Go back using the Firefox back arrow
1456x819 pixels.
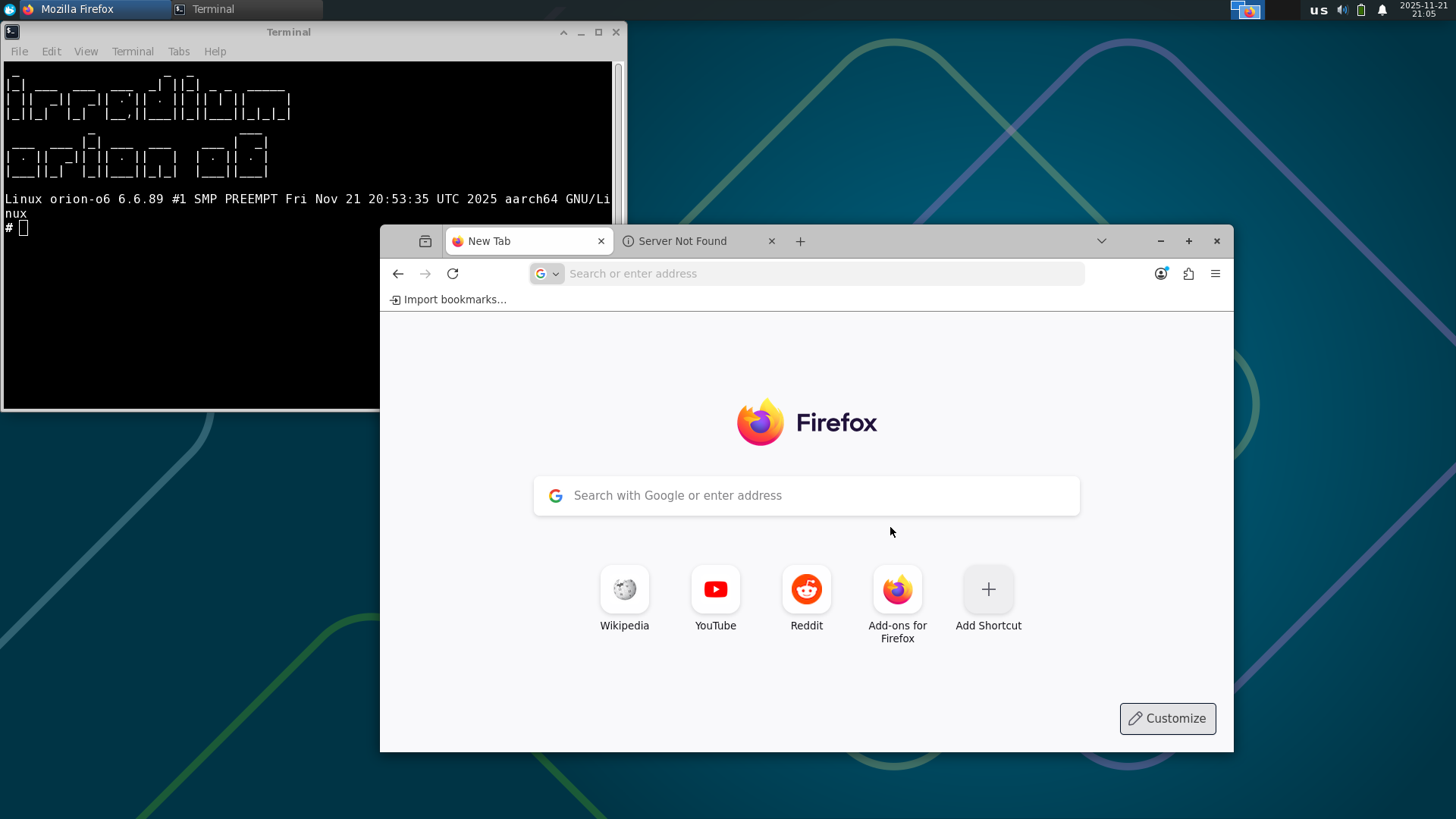[x=398, y=274]
